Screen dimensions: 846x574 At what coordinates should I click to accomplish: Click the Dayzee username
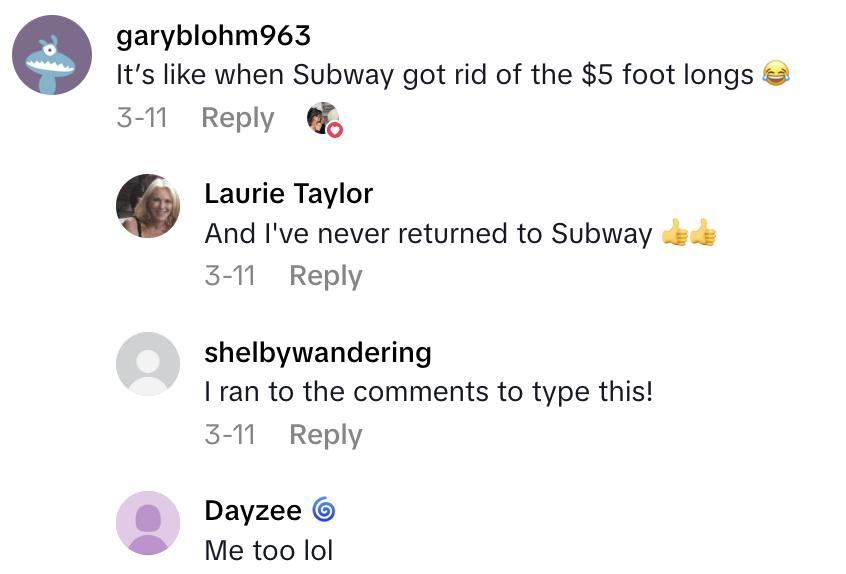(252, 511)
